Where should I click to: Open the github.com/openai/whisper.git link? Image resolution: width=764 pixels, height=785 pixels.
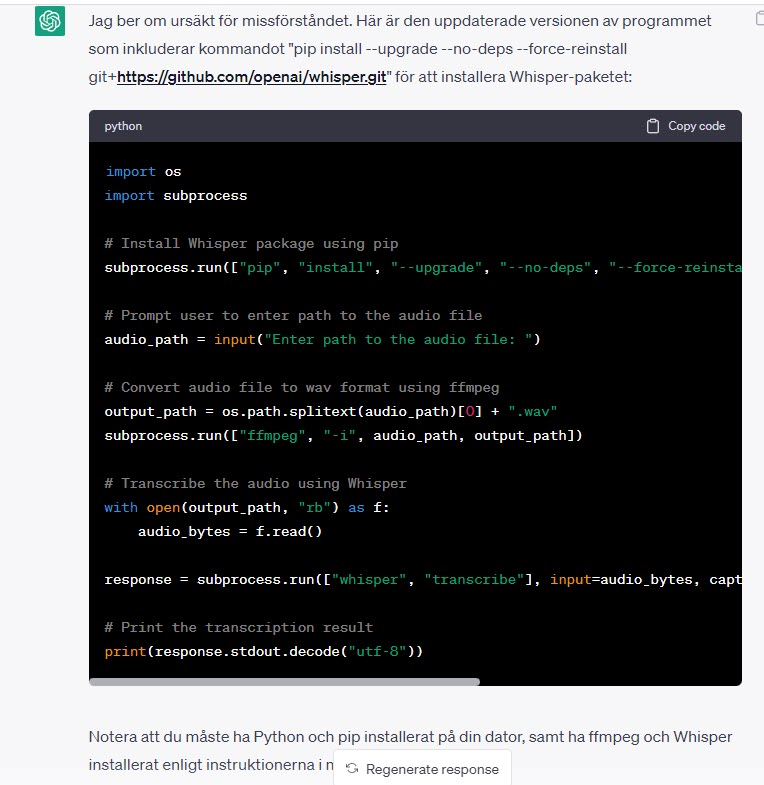pyautogui.click(x=251, y=77)
